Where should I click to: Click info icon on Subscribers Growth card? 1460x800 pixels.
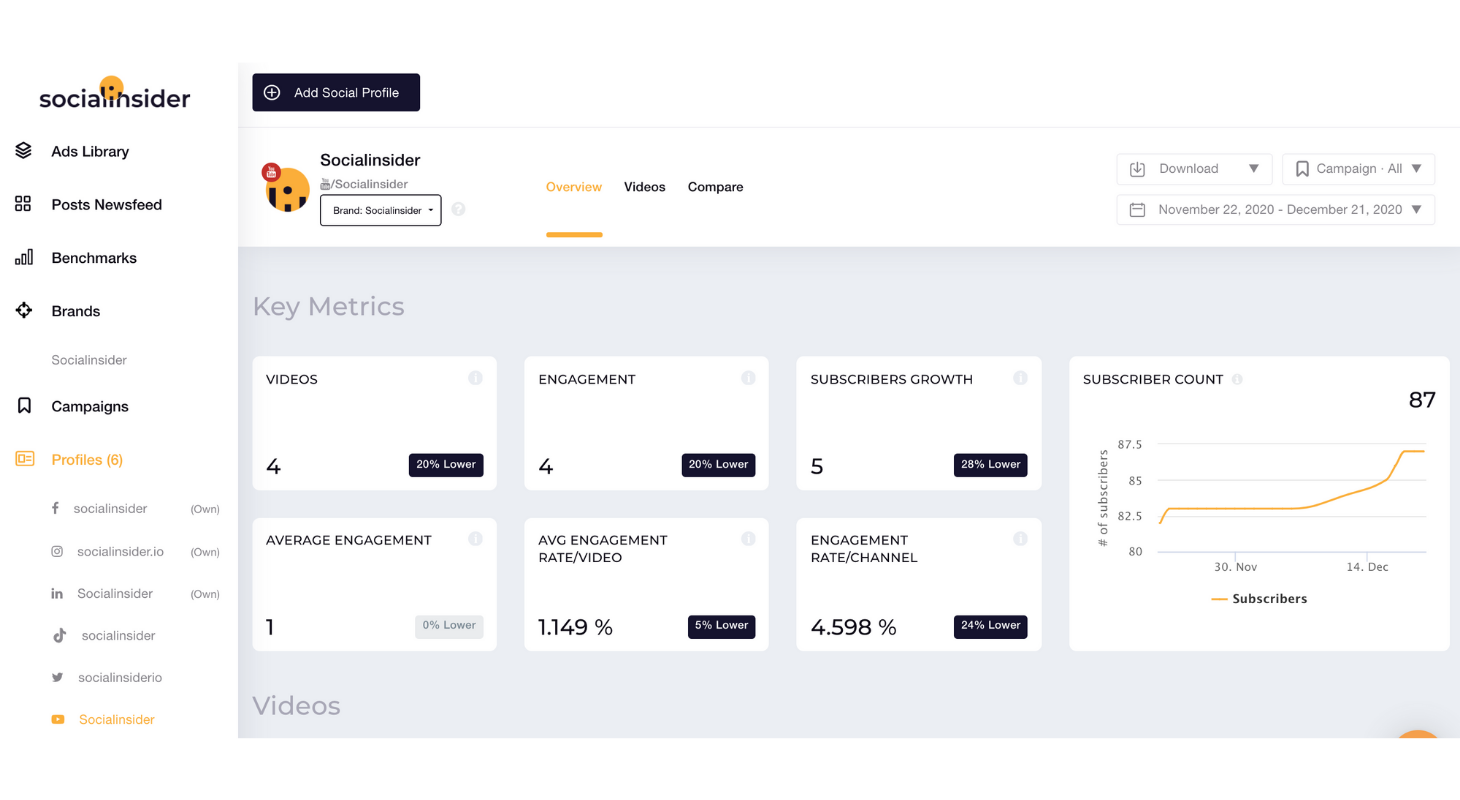1020,378
